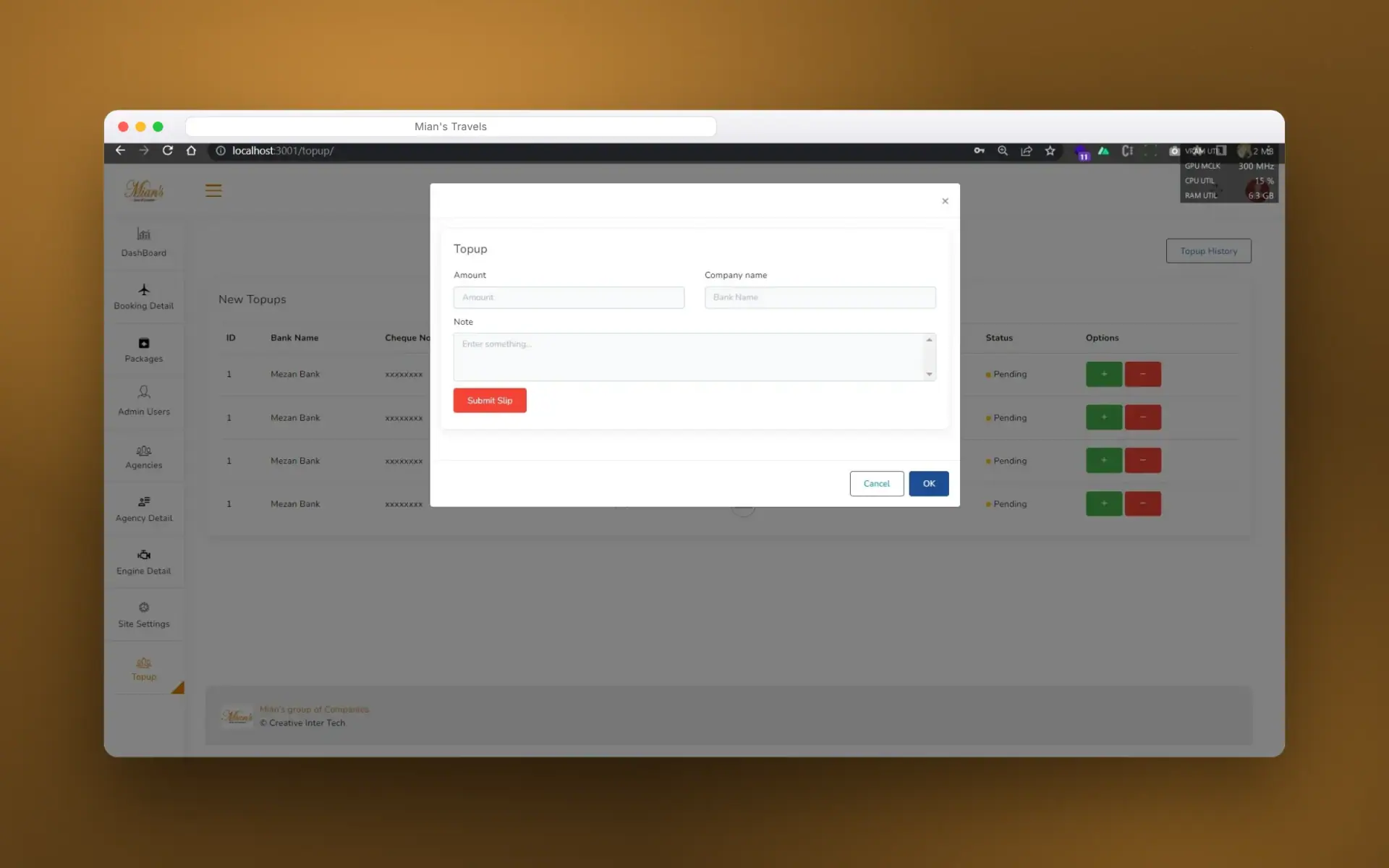
Task: Approve last Pending row with green plus
Action: click(x=1104, y=503)
